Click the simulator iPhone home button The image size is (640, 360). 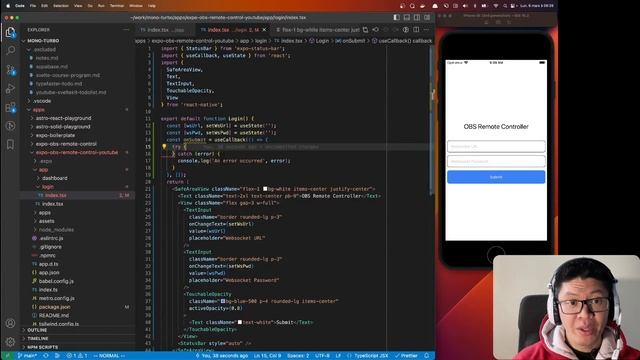[496, 255]
